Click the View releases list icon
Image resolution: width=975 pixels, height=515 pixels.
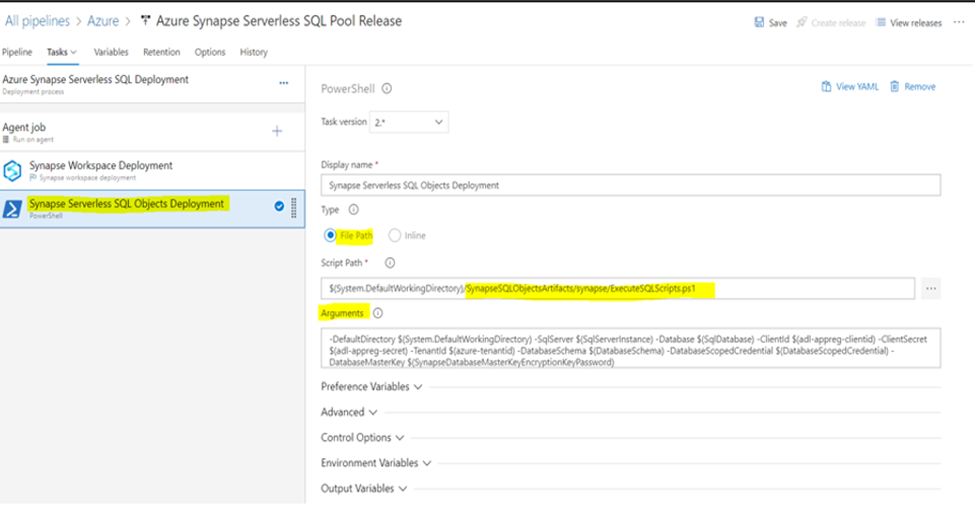point(880,22)
